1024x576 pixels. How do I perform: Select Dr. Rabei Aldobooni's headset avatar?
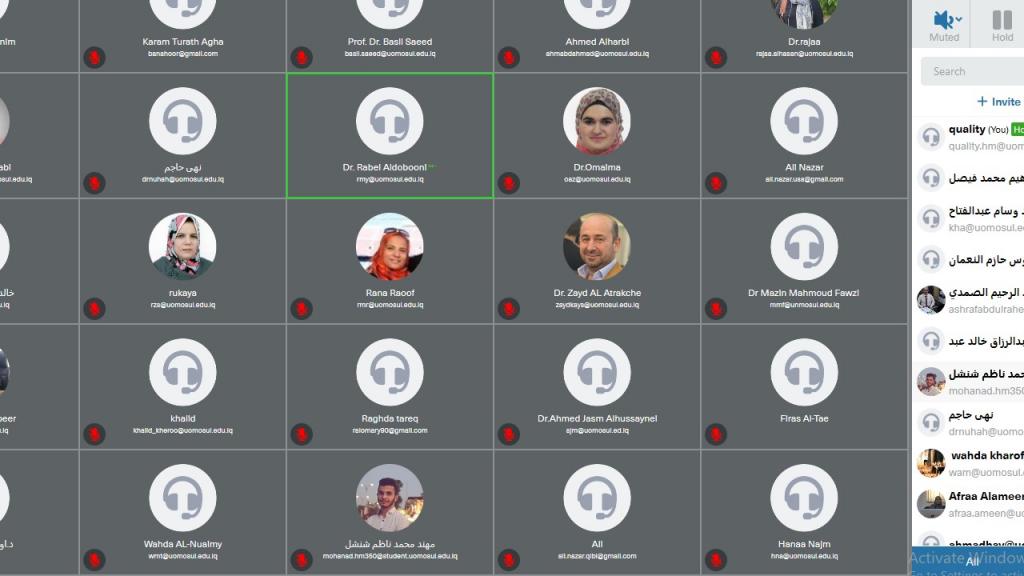390,121
